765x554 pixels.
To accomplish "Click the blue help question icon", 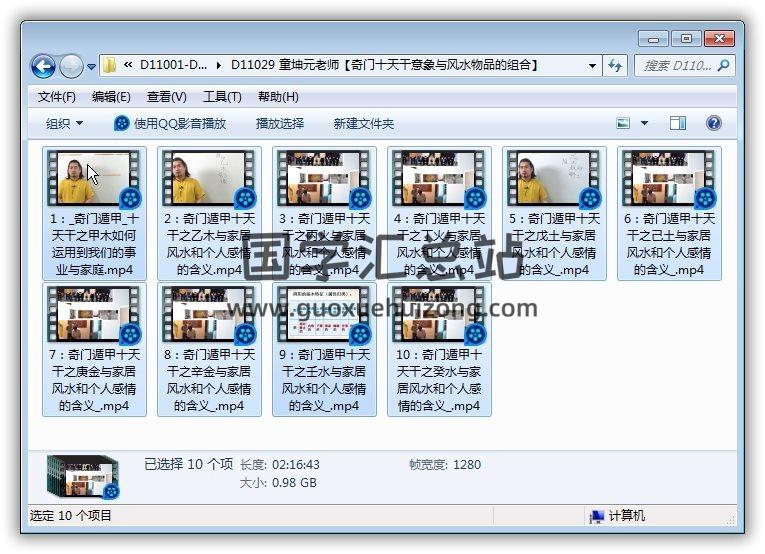I will tap(713, 123).
